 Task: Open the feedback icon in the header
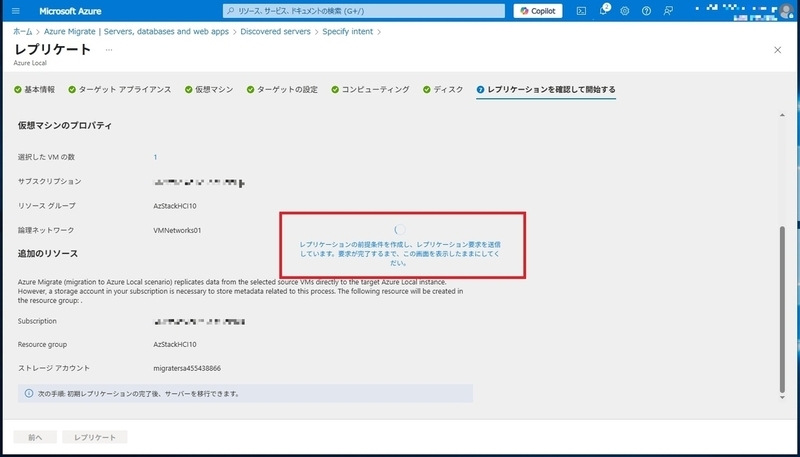[668, 11]
